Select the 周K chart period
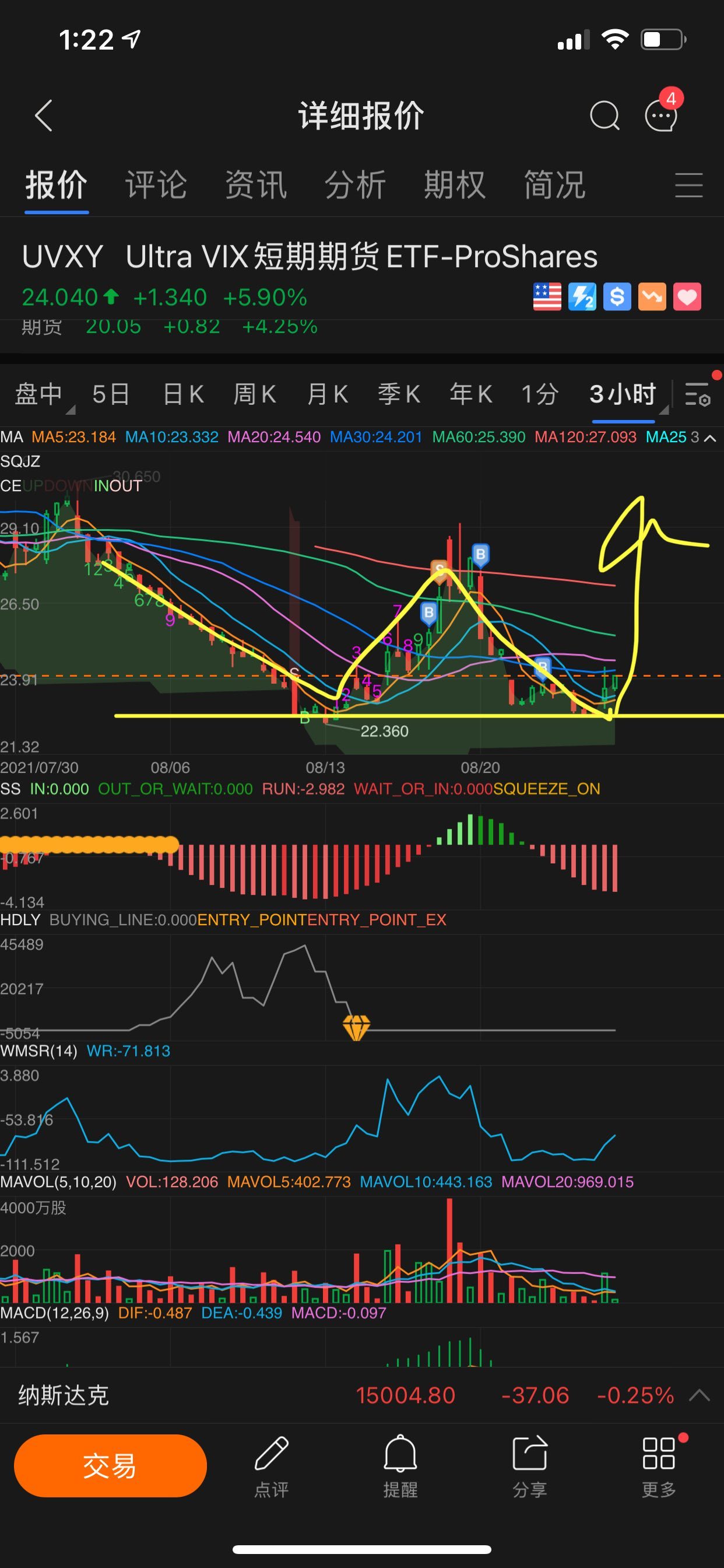Viewport: 724px width, 1568px height. pos(255,394)
